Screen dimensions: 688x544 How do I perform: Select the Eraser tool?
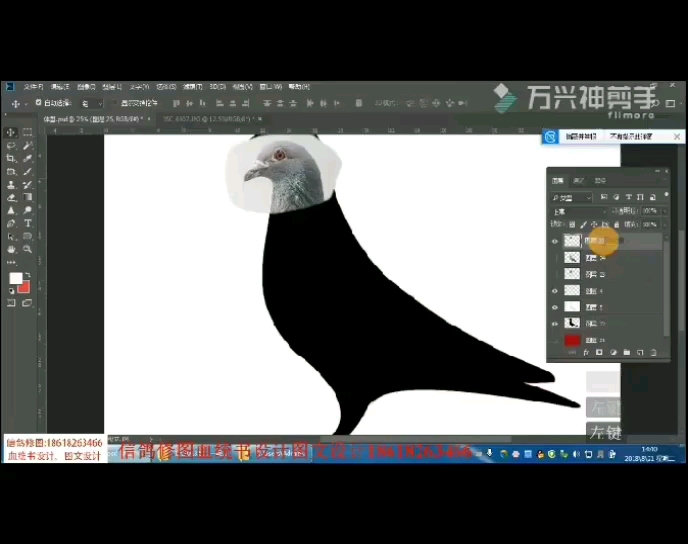coord(11,197)
